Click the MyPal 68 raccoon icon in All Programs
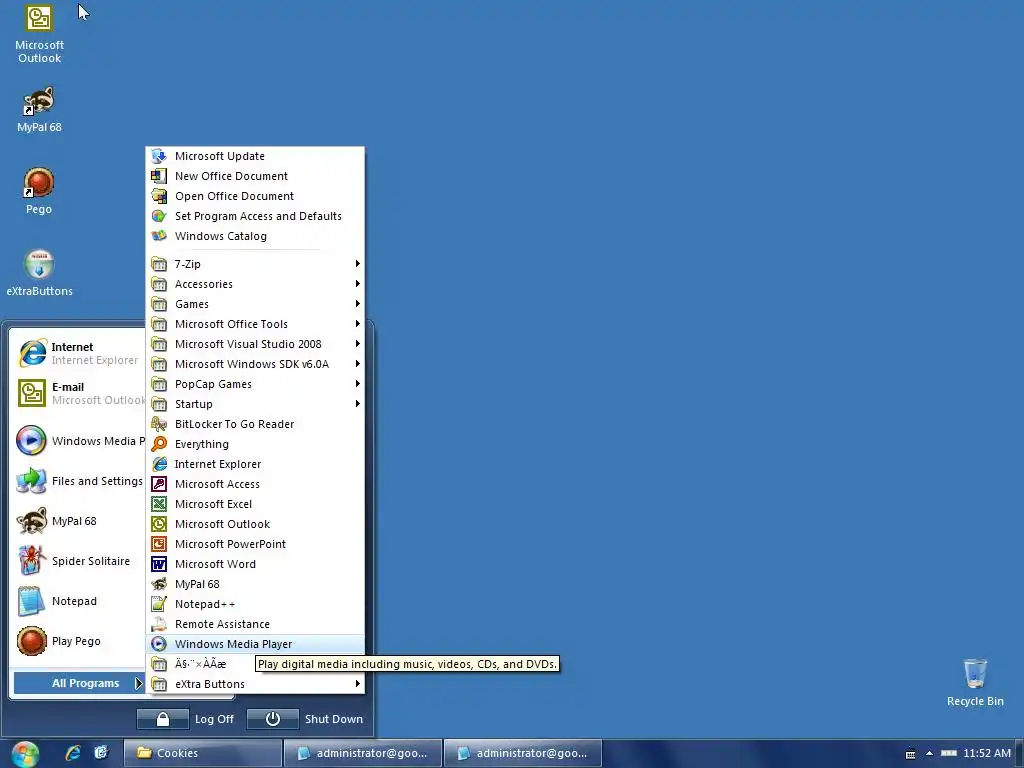 click(x=159, y=584)
